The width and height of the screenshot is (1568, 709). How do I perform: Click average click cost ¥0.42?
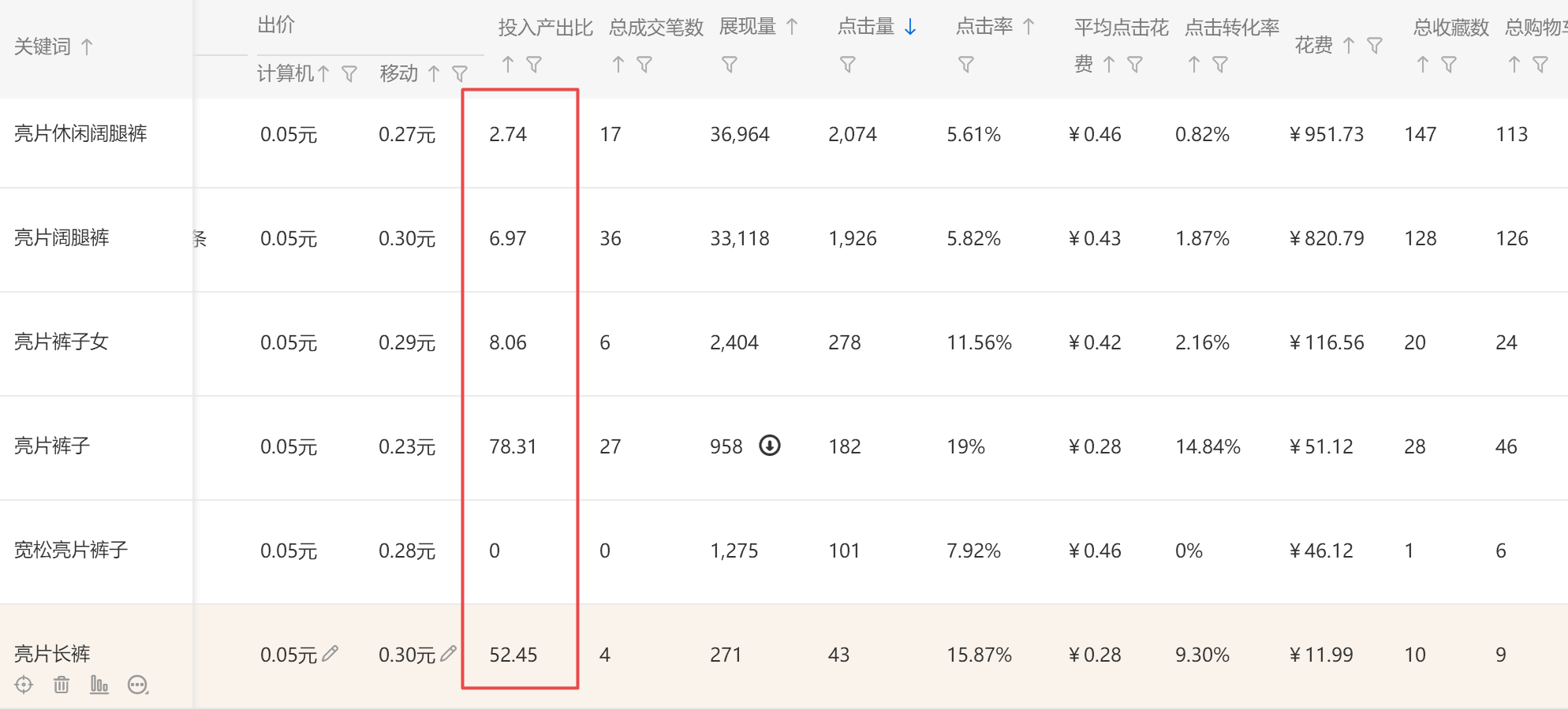1095,342
